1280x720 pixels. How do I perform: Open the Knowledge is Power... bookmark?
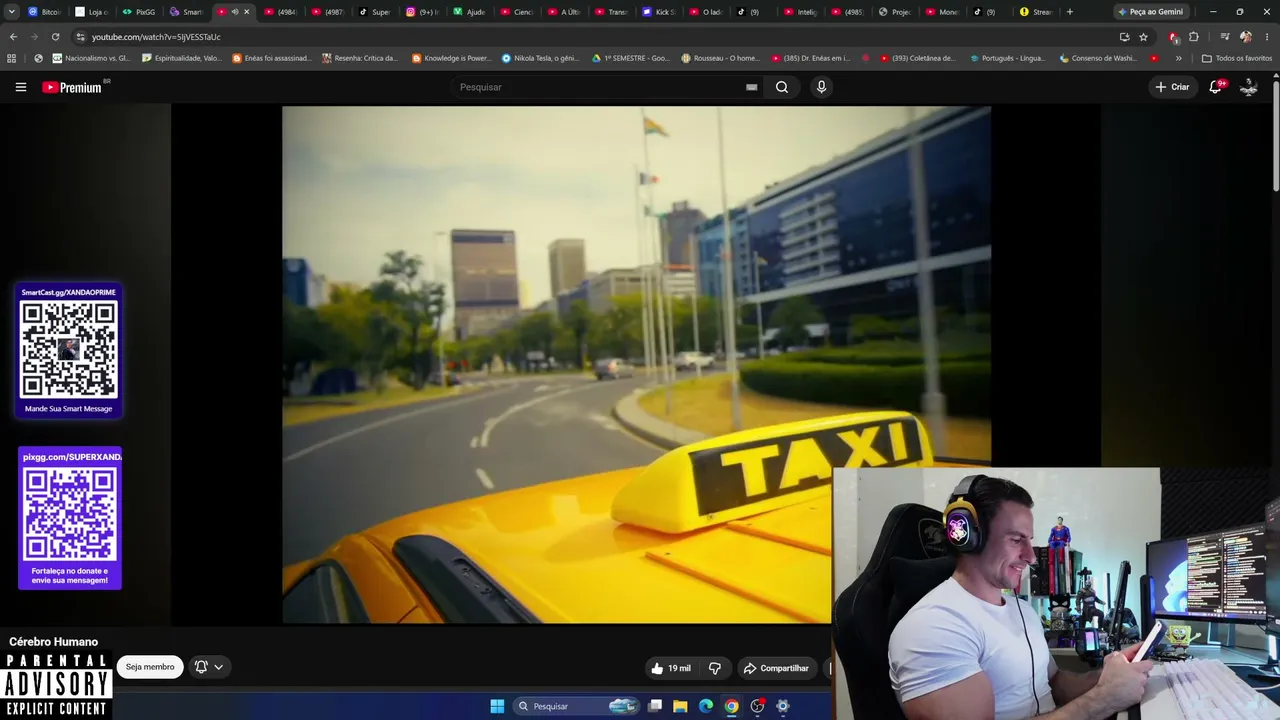452,58
